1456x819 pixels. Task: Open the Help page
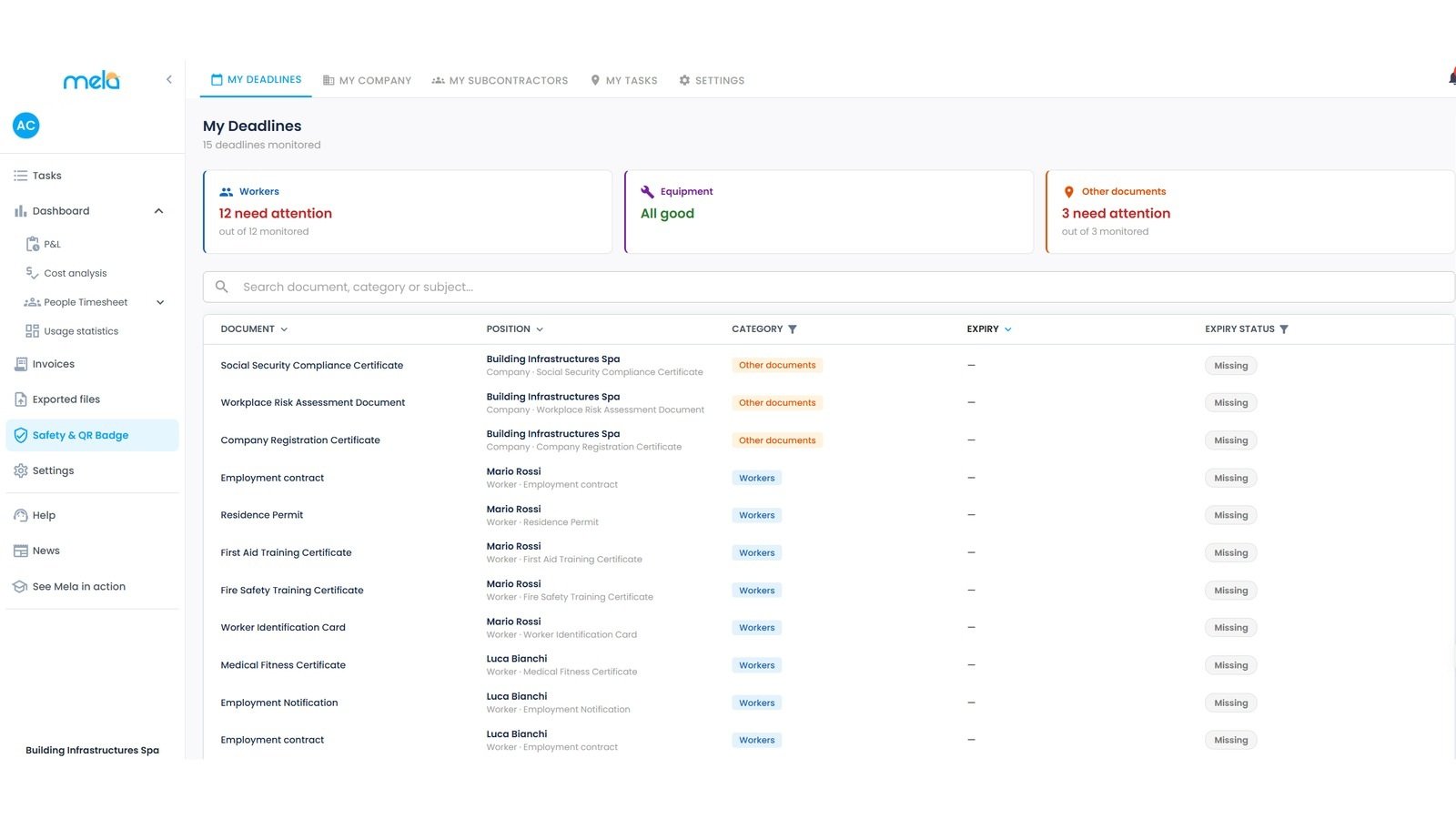point(44,515)
